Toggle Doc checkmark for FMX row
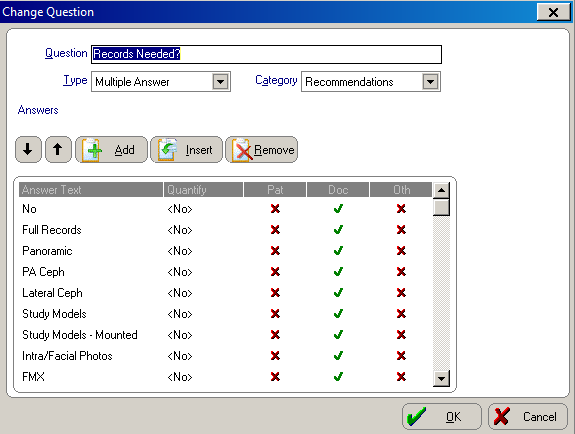 [x=338, y=377]
